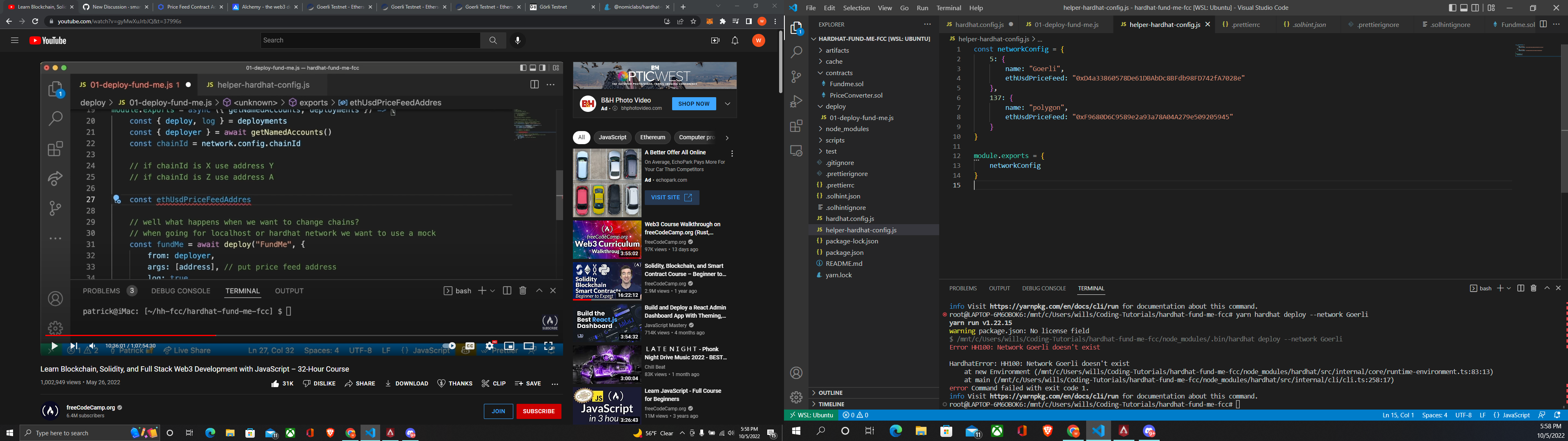1568x441 pixels.
Task: Switch to DEBUG CONSOLE tab in VS Code panel
Action: pyautogui.click(x=1044, y=288)
